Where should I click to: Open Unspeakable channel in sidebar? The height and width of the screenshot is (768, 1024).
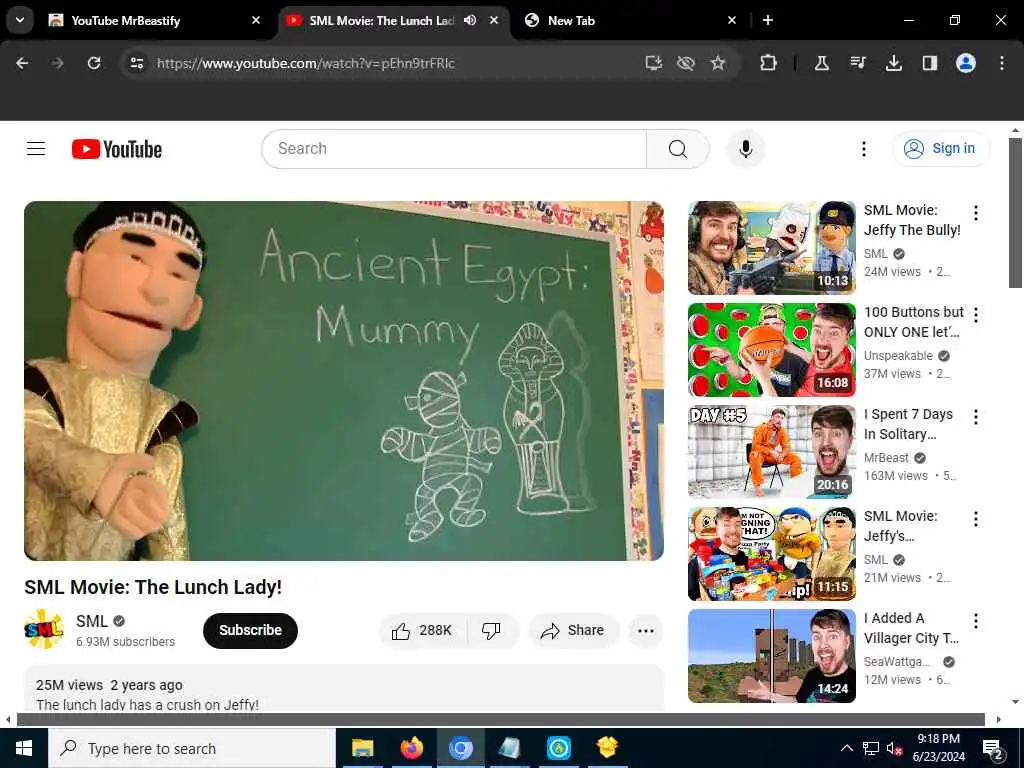point(898,356)
